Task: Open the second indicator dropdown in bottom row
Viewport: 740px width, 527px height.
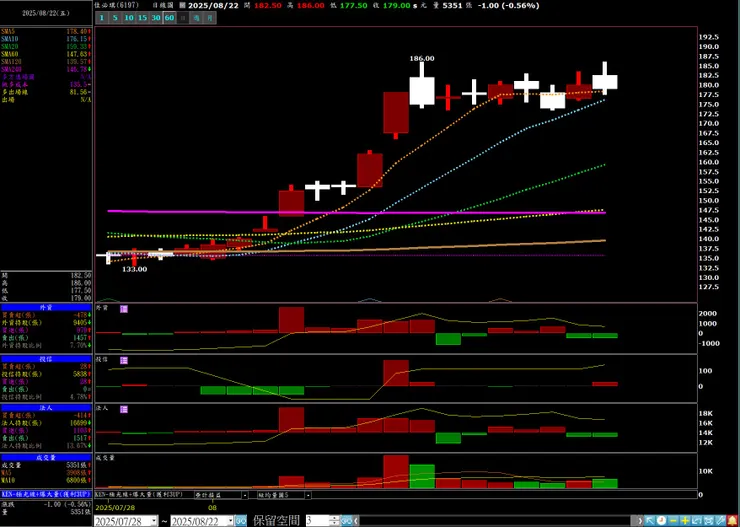Action: 245,495
